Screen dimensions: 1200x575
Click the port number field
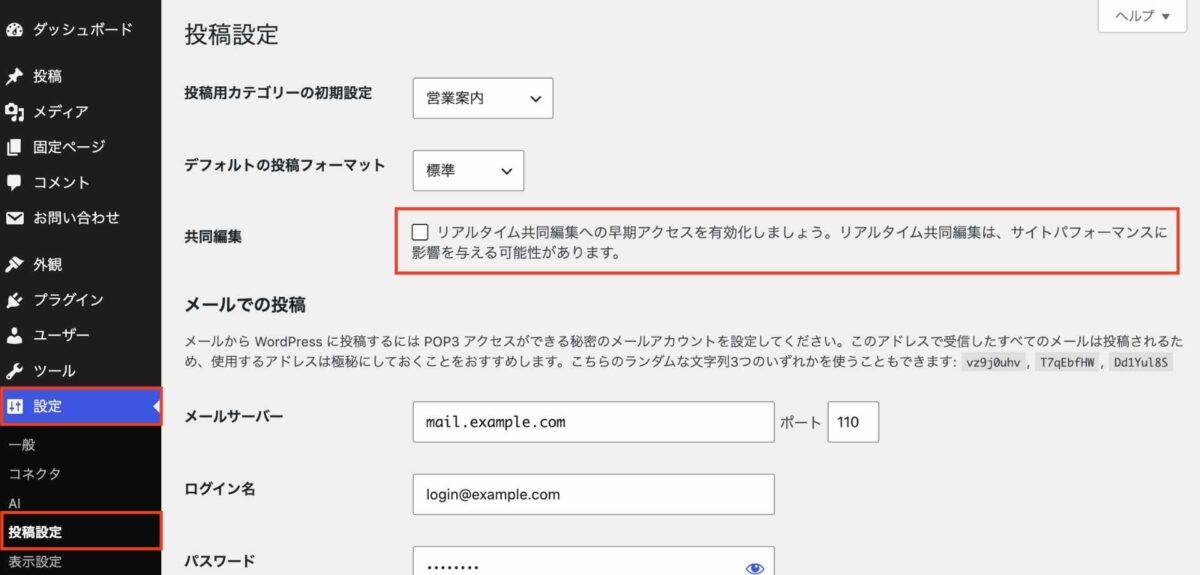pos(853,422)
